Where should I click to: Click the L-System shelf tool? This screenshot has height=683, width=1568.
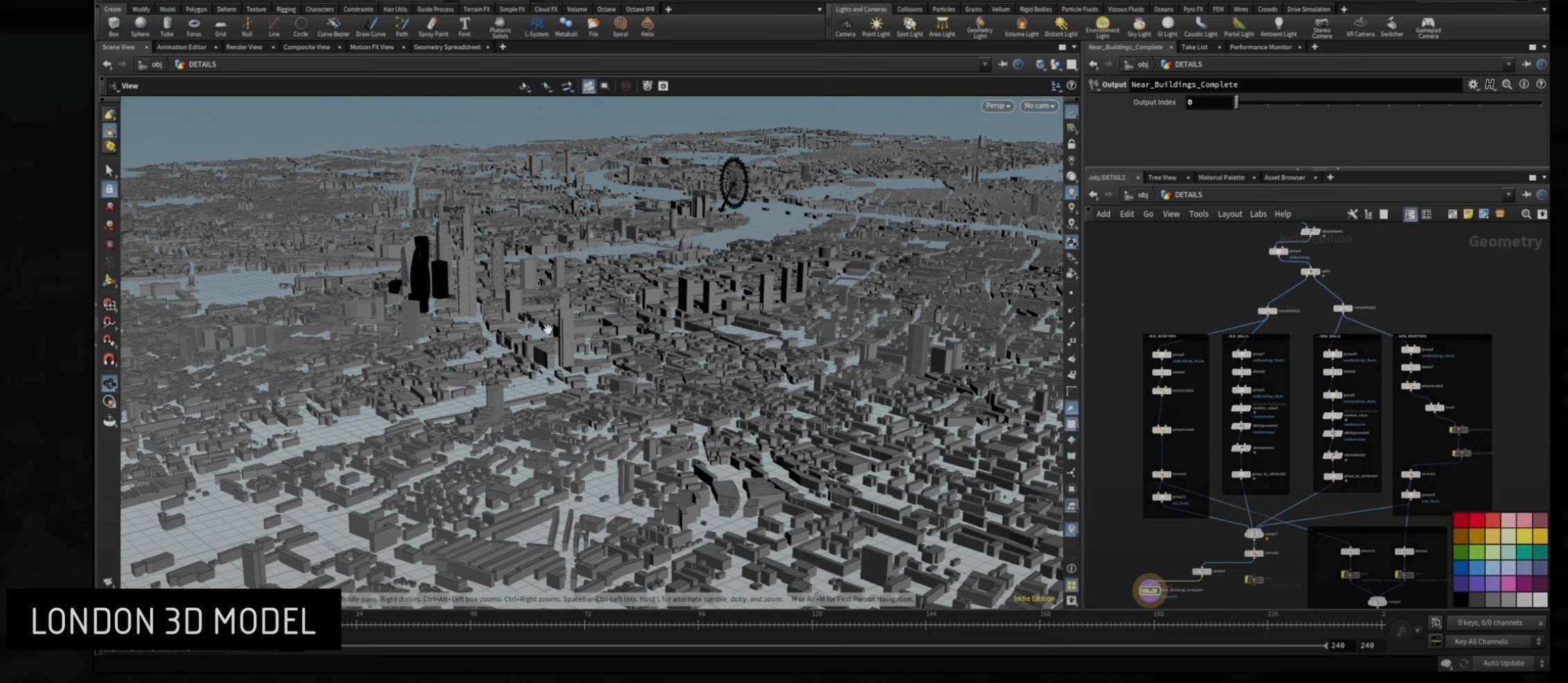pos(537,27)
